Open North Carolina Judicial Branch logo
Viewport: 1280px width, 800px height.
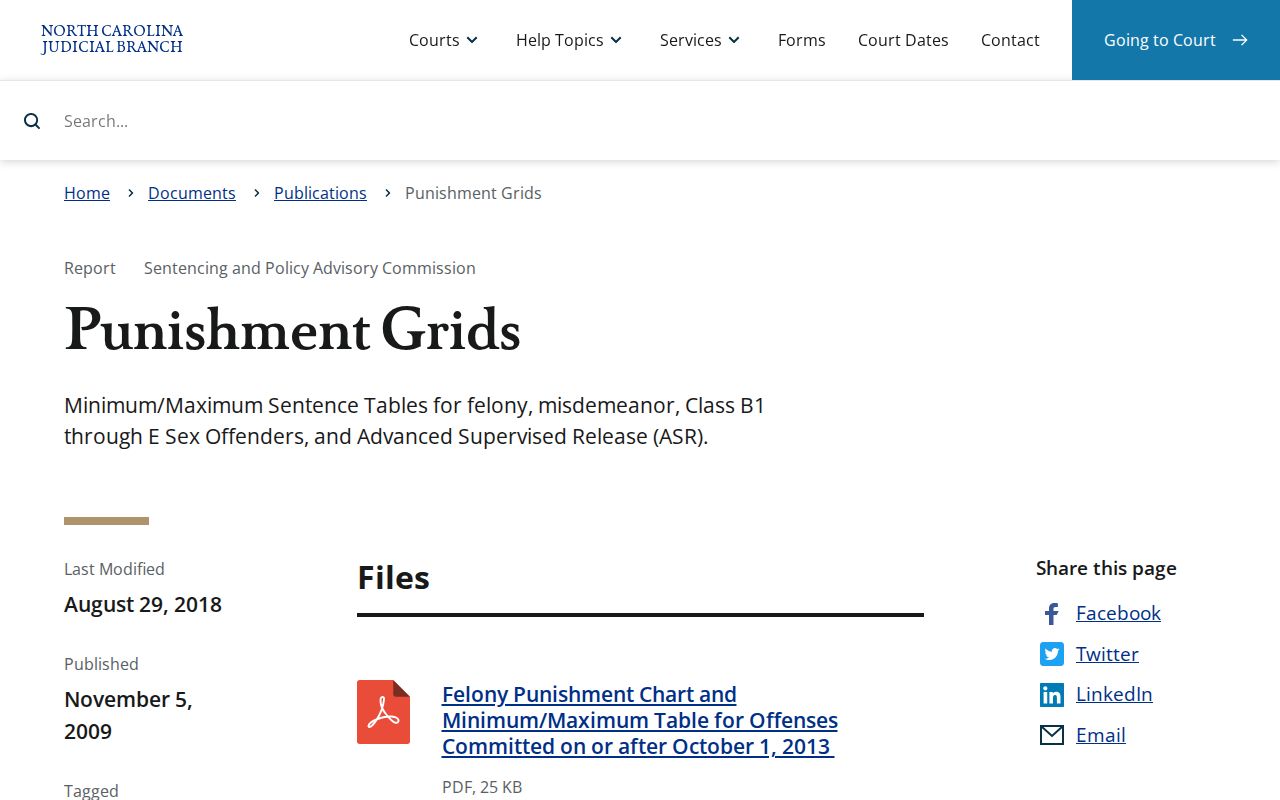[x=112, y=40]
